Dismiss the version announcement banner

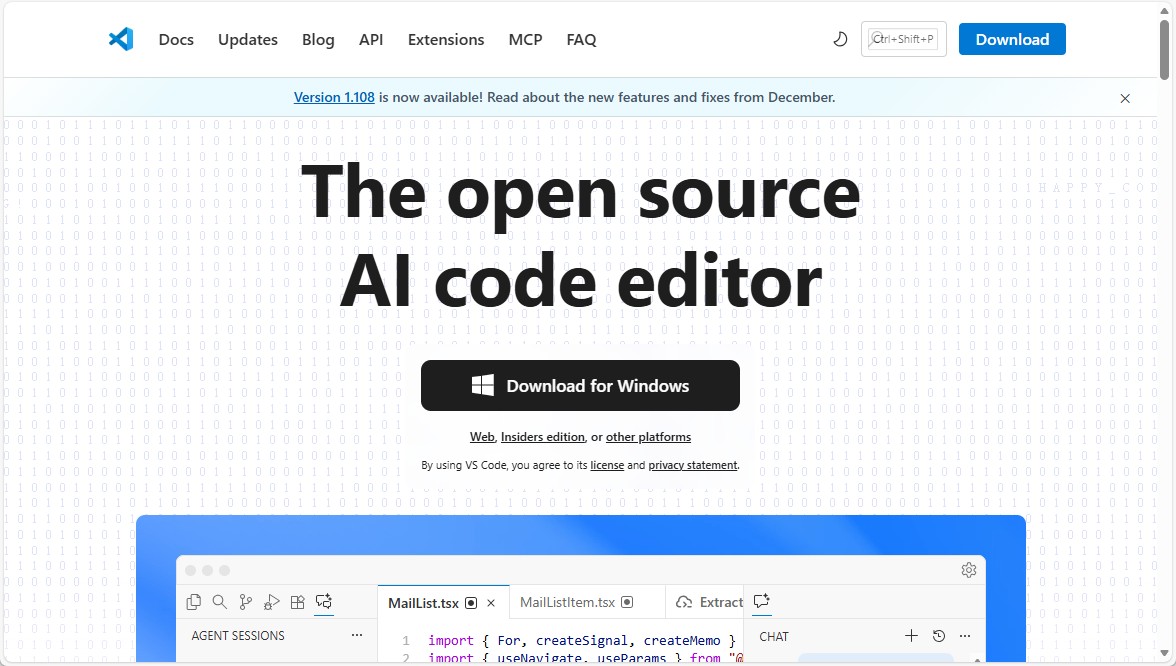pyautogui.click(x=1125, y=98)
